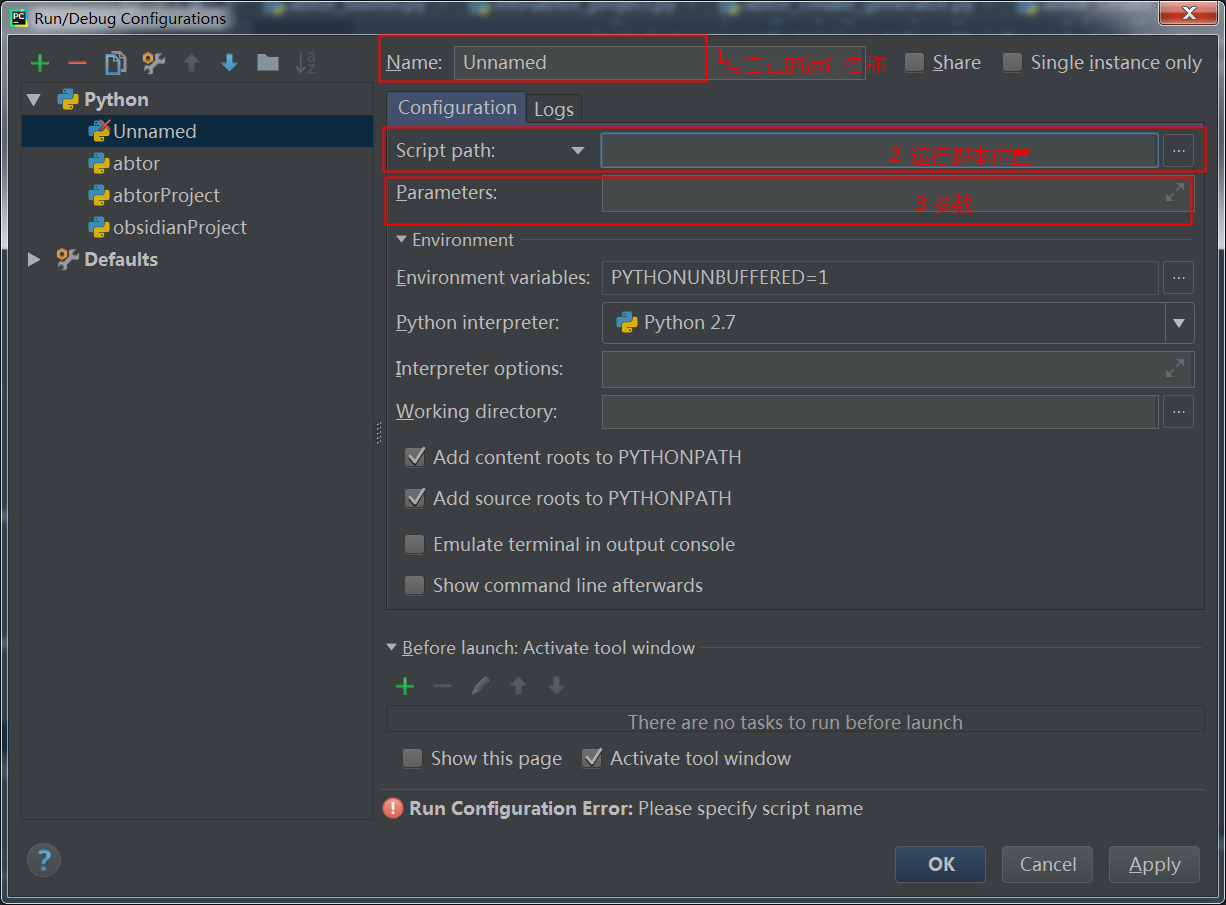This screenshot has width=1226, height=905.
Task: Edit before launch task pencil icon
Action: [480, 686]
